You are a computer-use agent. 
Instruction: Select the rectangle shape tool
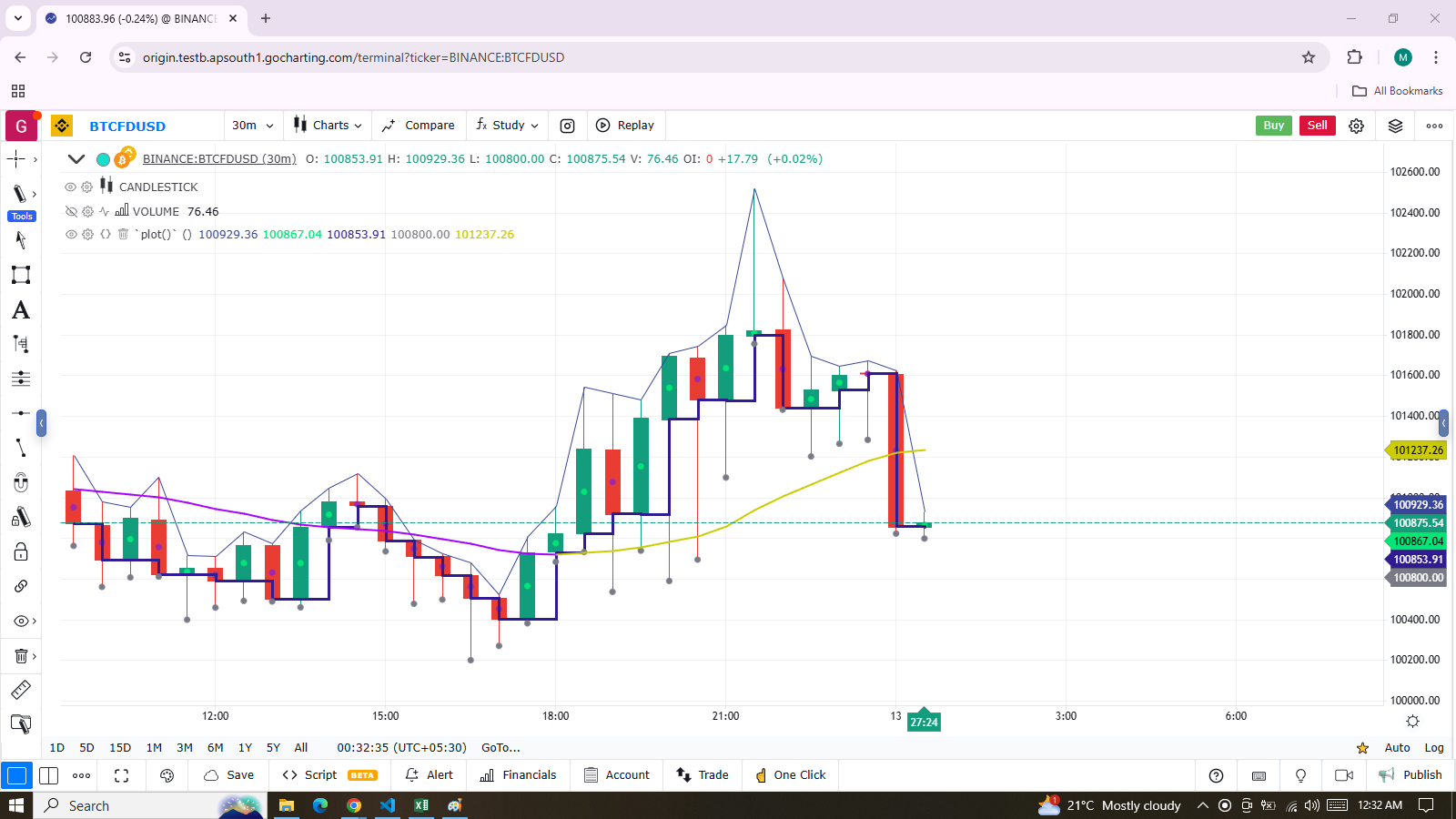point(21,275)
